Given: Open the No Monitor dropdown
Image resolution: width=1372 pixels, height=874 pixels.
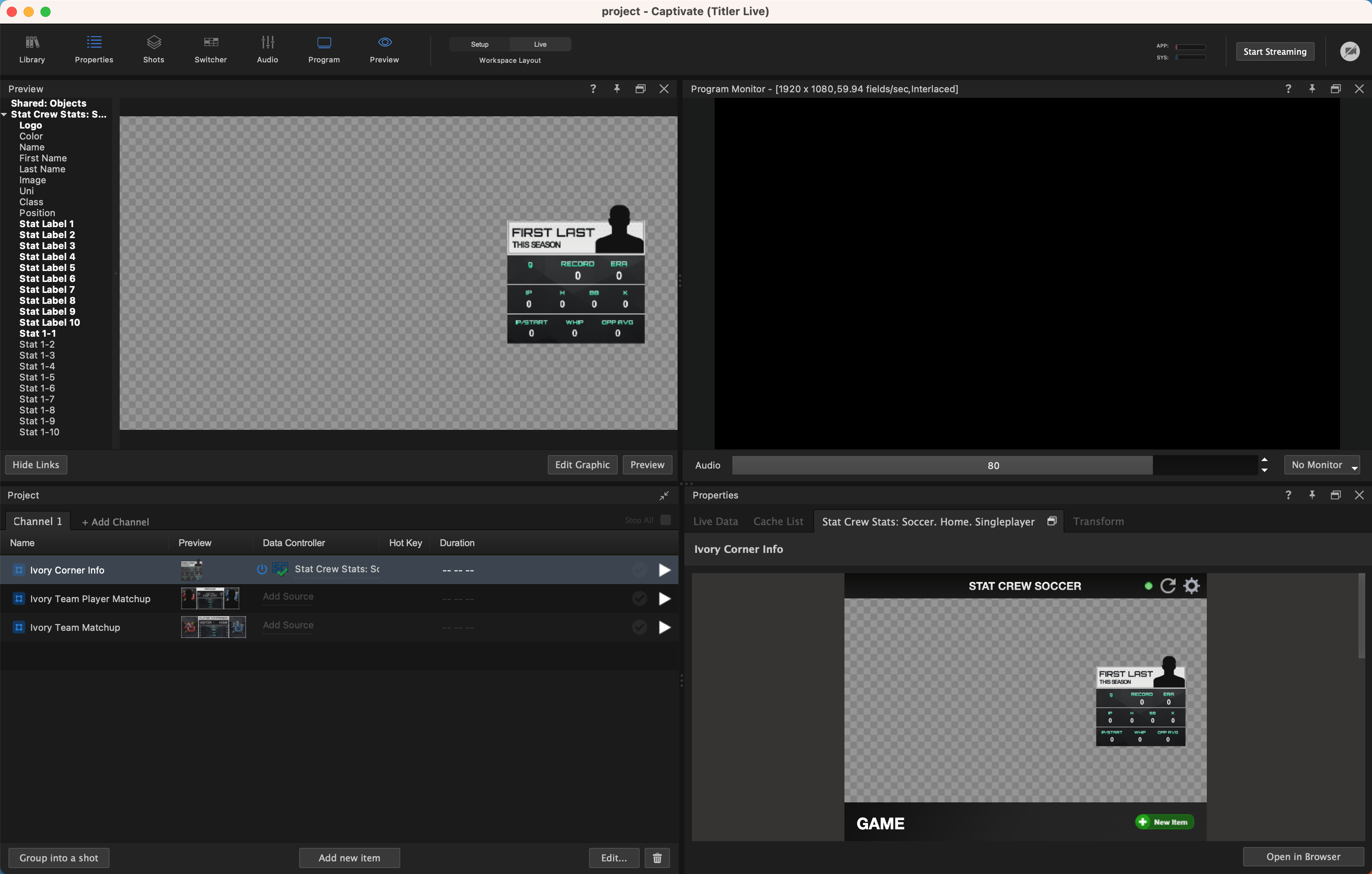Looking at the screenshot, I should pyautogui.click(x=1322, y=465).
